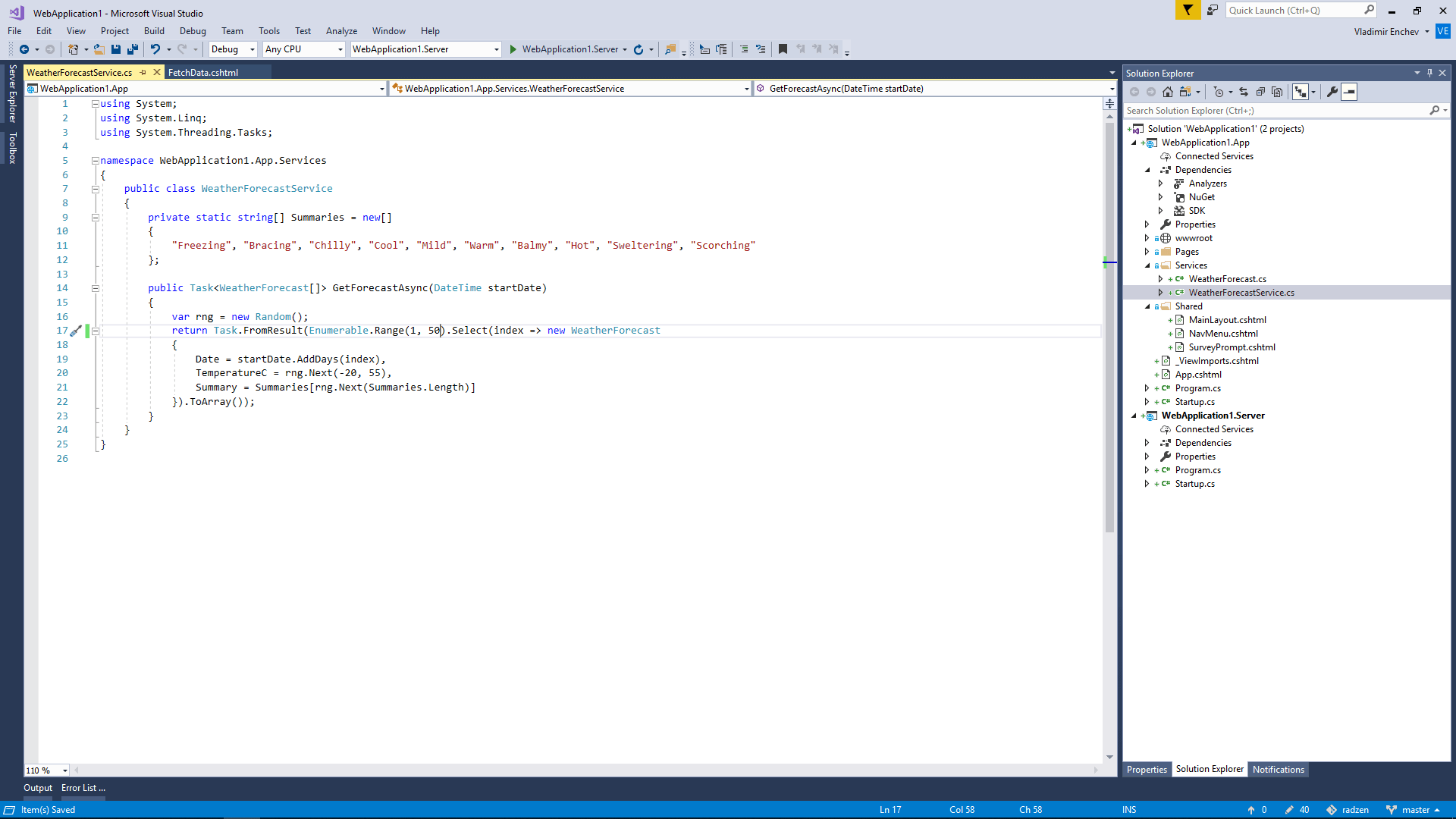Click Collapse All in Solution Explorer toolbar
This screenshot has height=819, width=1456.
(x=1260, y=92)
